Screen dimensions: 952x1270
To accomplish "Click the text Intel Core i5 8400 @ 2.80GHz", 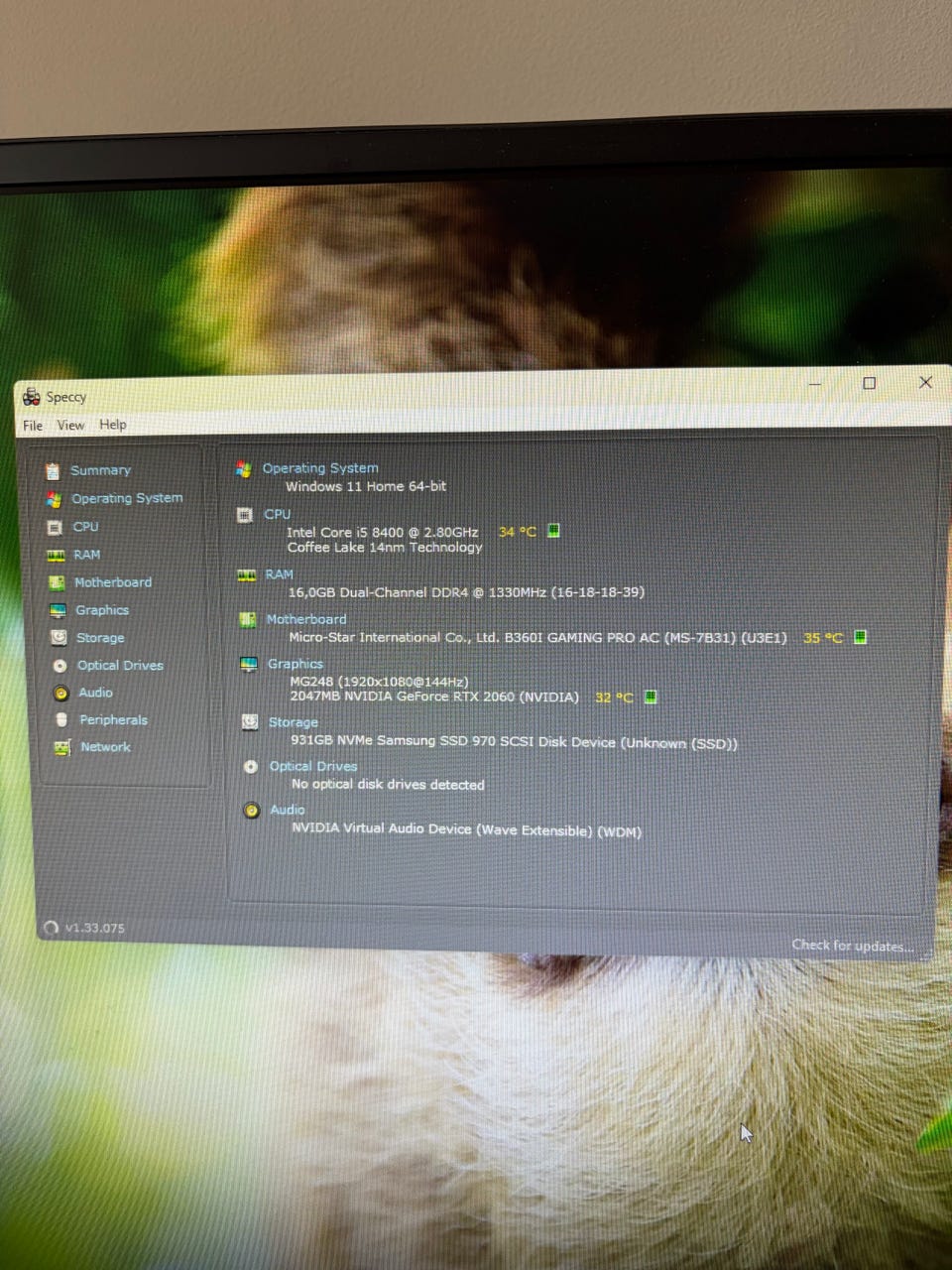I will 383,532.
